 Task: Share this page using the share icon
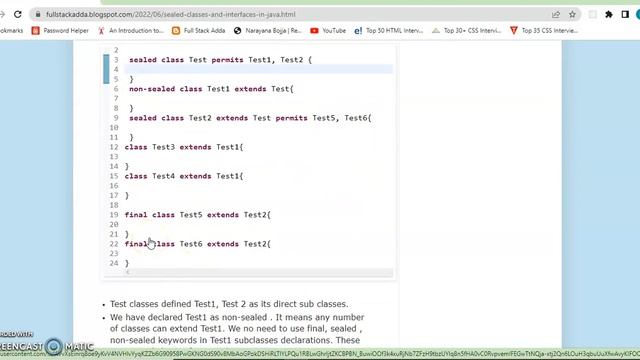point(556,14)
